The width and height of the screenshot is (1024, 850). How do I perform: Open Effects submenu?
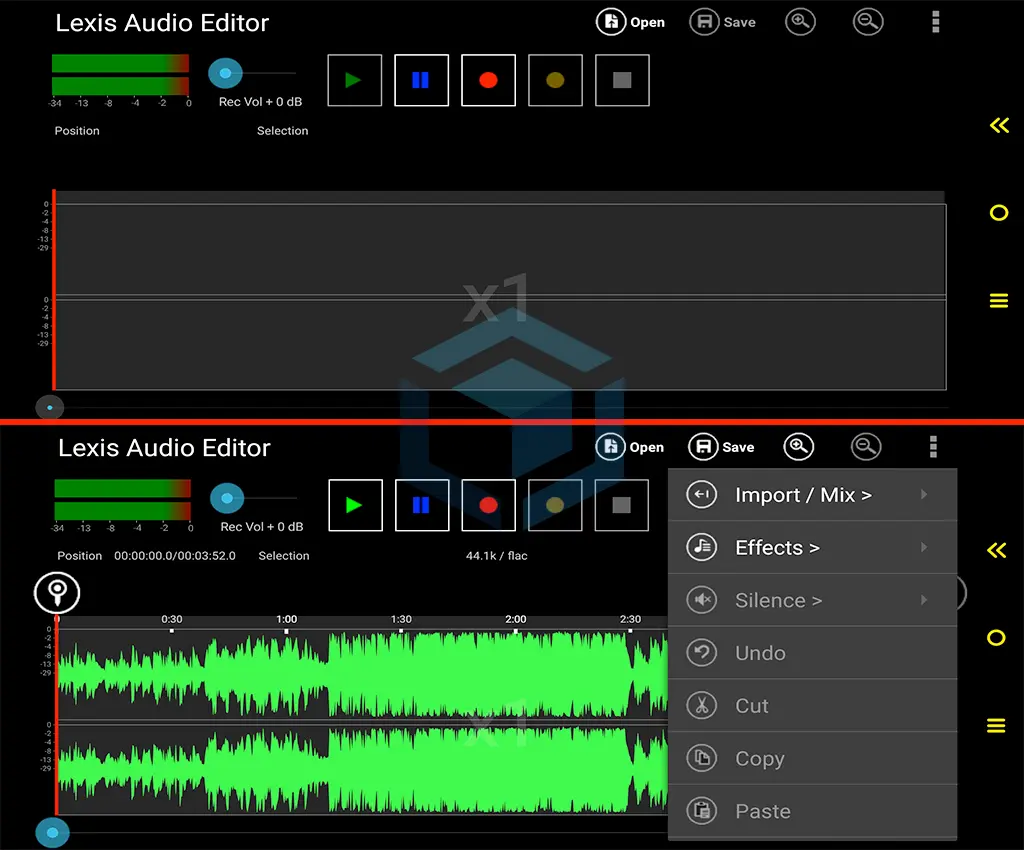pos(812,548)
